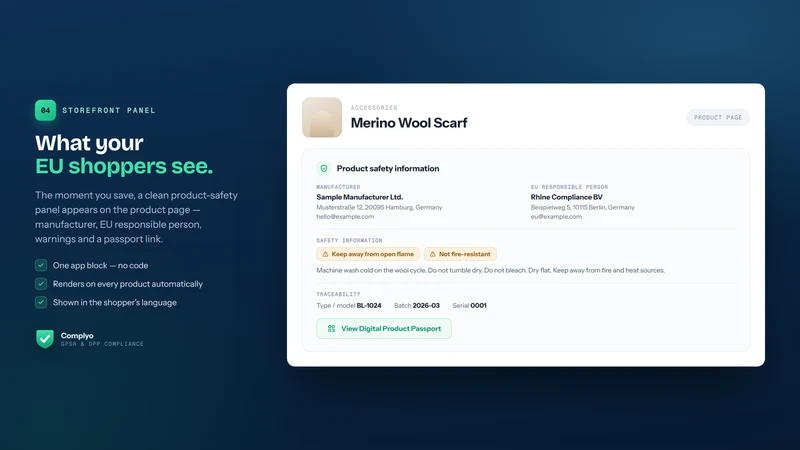Click the View Digital Product Passport button

tap(384, 329)
